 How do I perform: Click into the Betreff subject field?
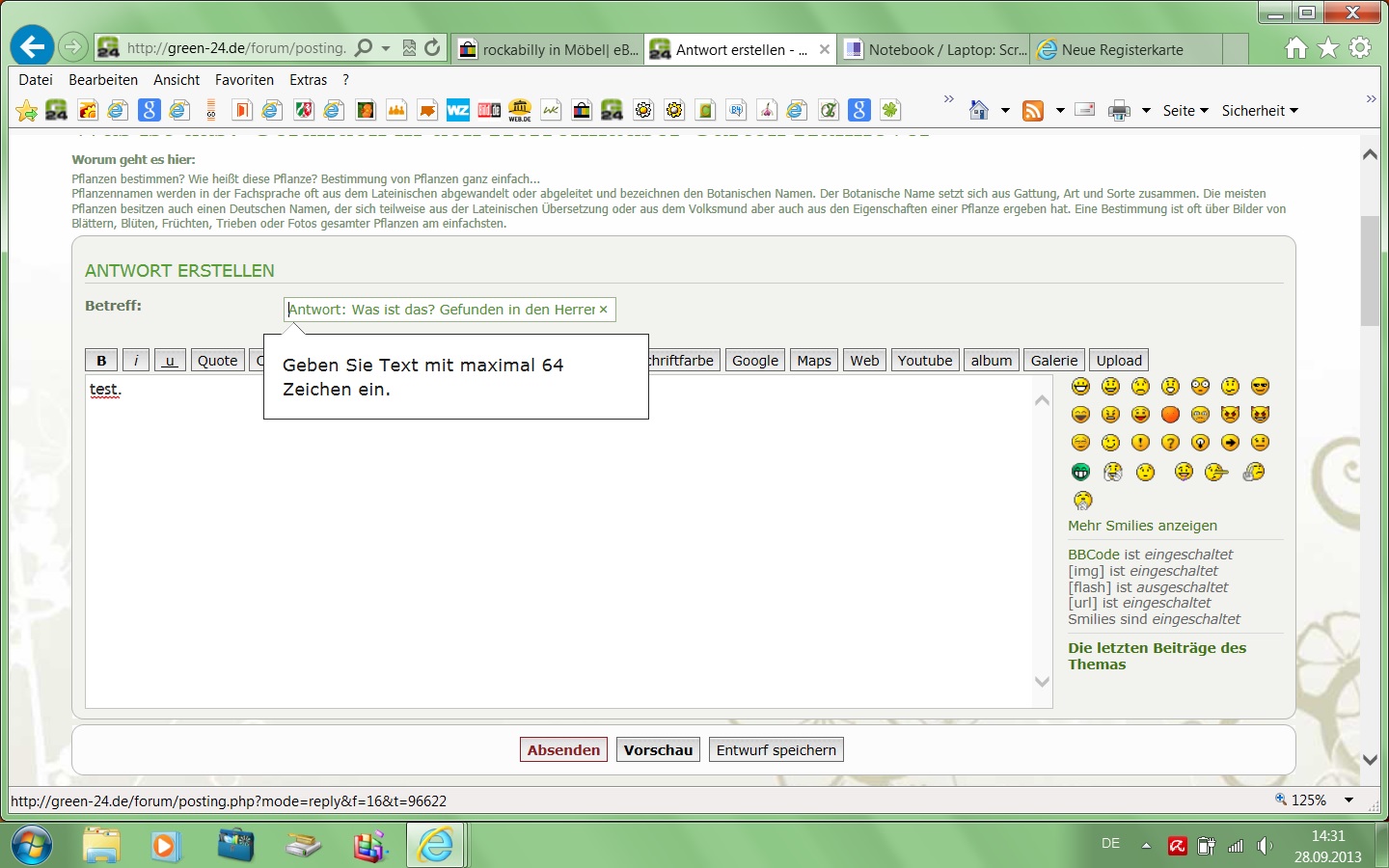tap(442, 310)
